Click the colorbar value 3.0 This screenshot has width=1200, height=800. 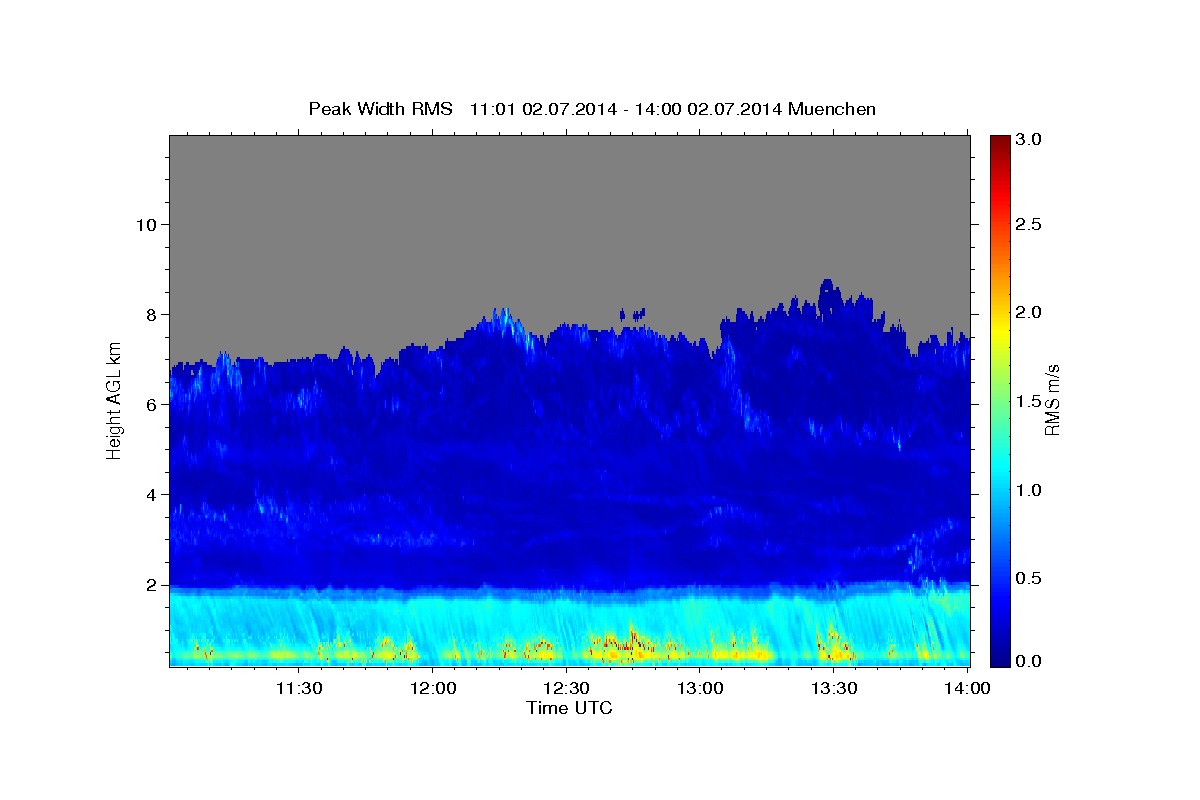(1029, 140)
